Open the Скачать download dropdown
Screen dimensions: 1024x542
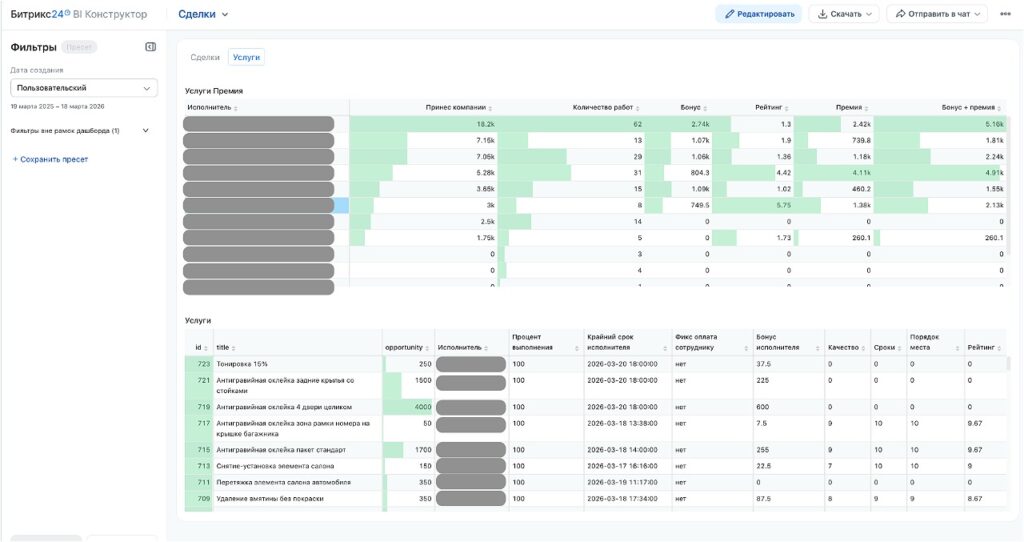[843, 14]
